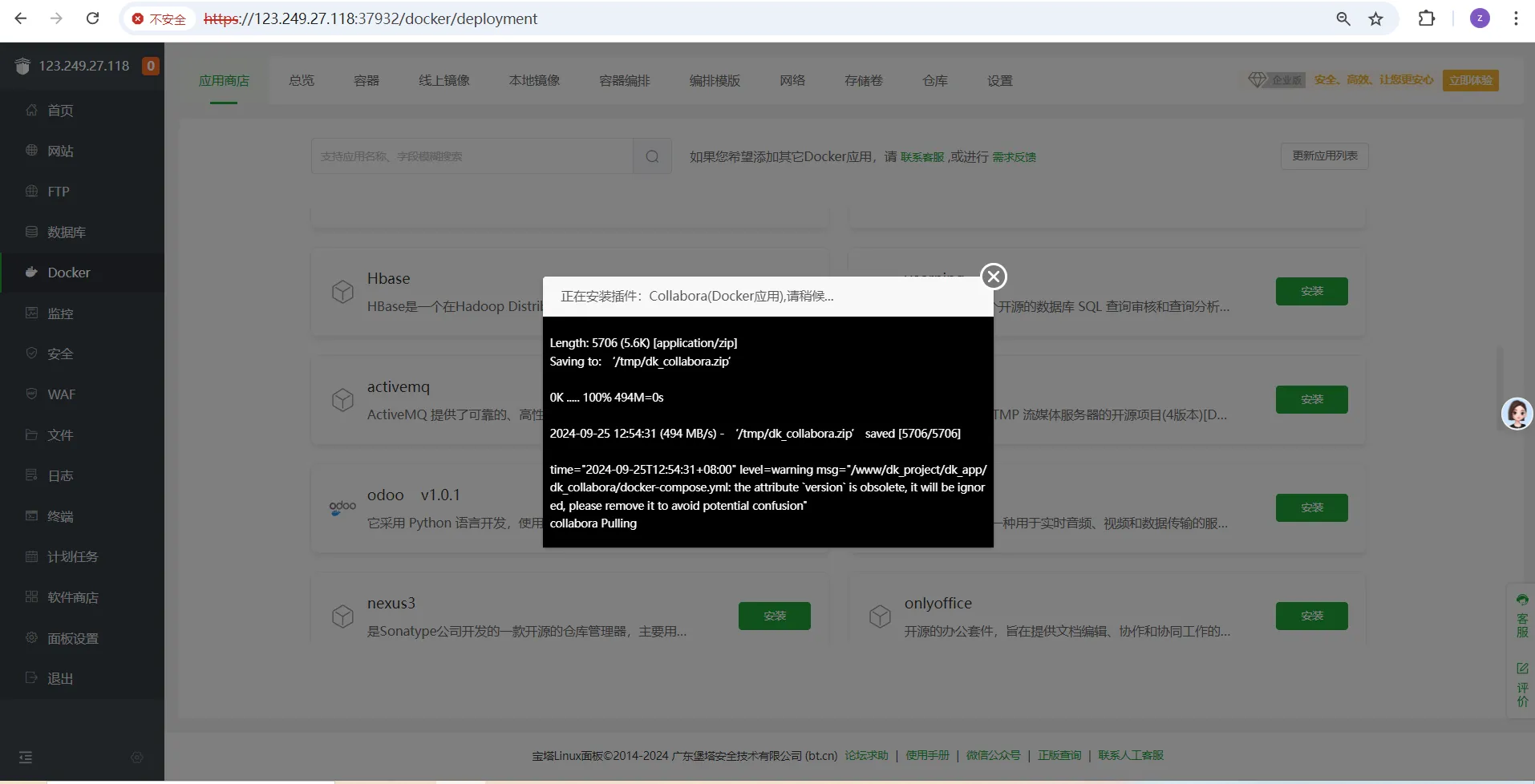Switch to the 存储卷 volumes tab
Screen dimensions: 1535x784
864,80
